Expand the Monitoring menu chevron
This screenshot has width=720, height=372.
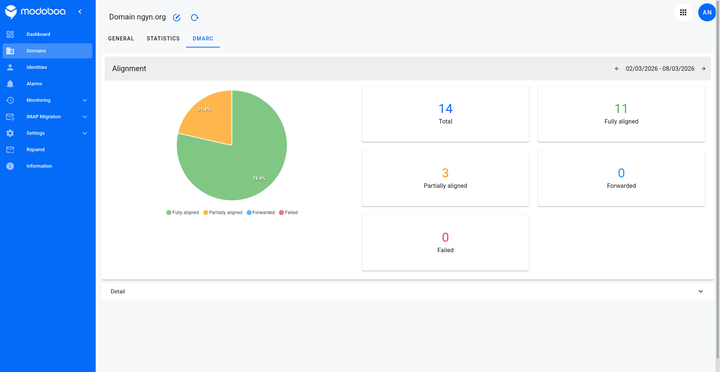click(x=84, y=100)
